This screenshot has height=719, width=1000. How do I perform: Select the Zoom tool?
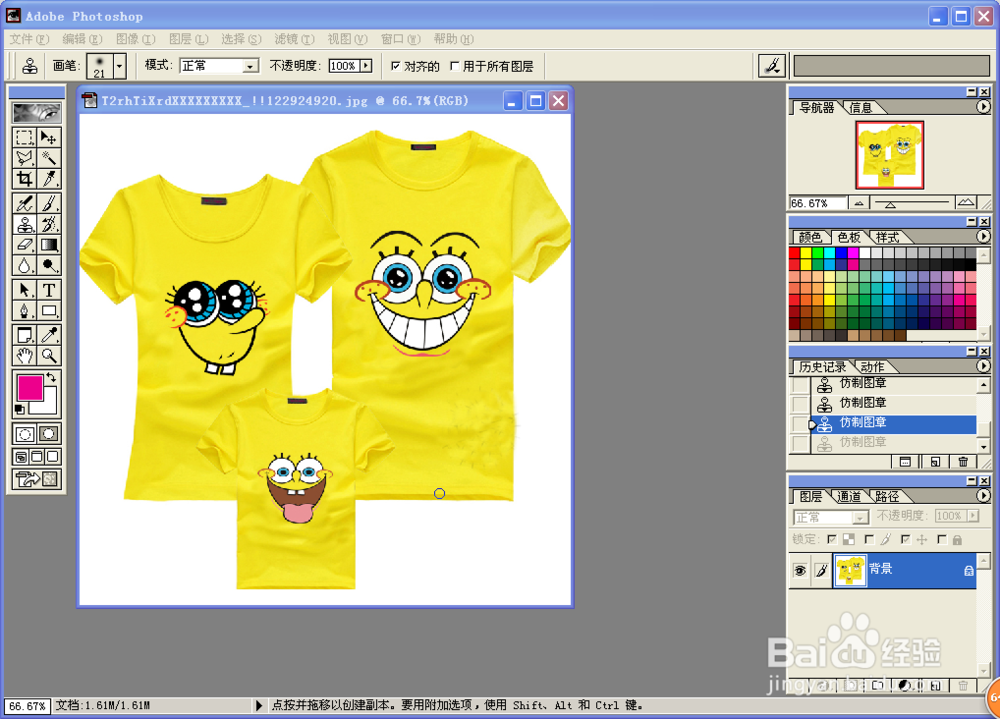coord(48,355)
